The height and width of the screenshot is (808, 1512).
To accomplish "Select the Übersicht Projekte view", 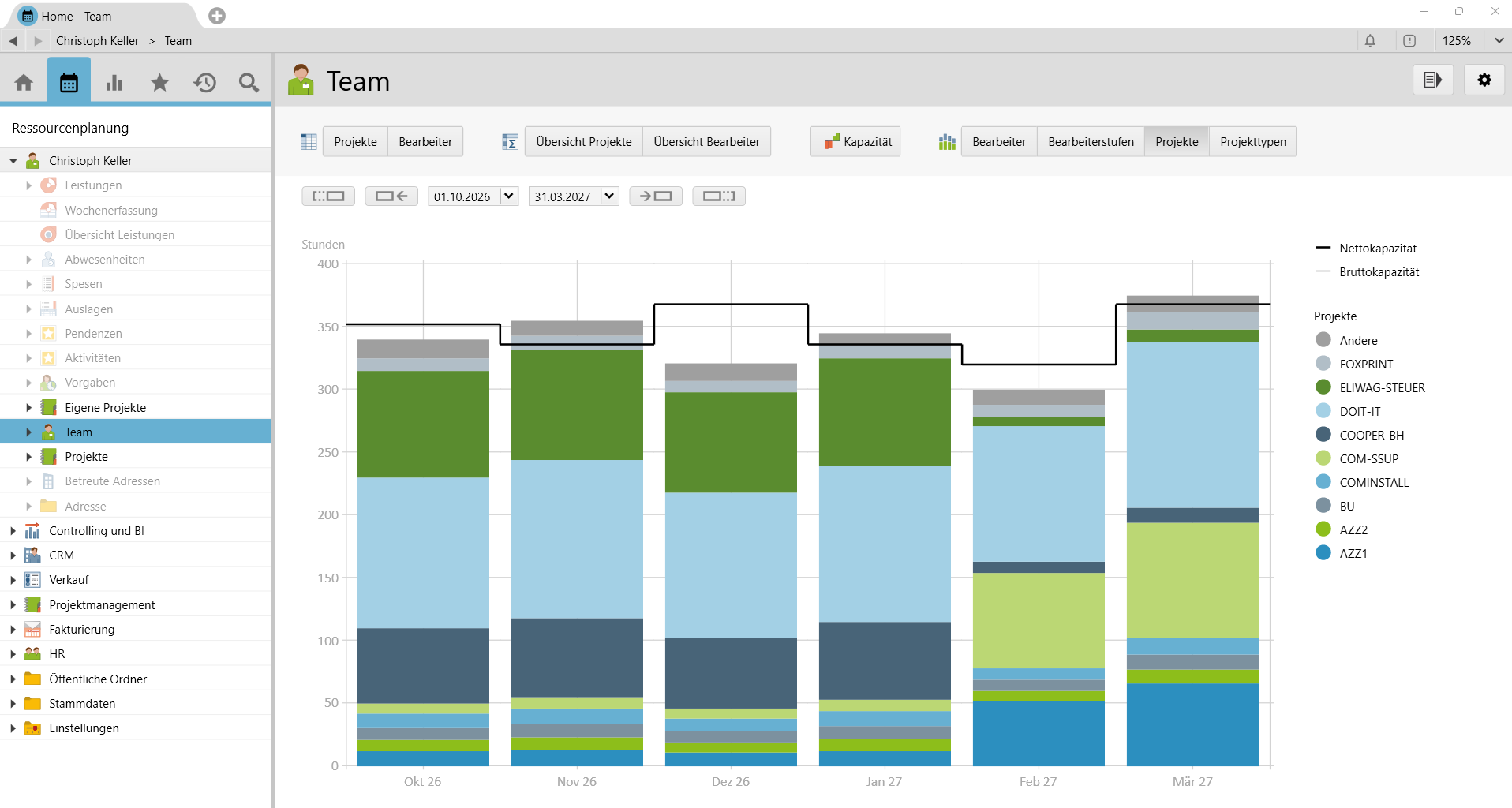I will point(583,142).
